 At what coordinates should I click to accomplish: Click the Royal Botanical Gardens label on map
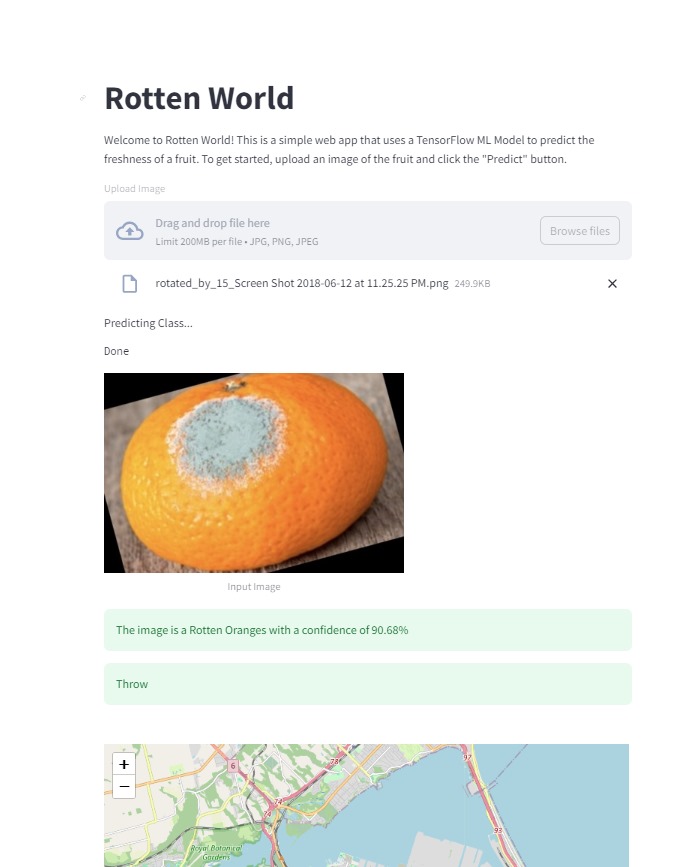click(216, 850)
